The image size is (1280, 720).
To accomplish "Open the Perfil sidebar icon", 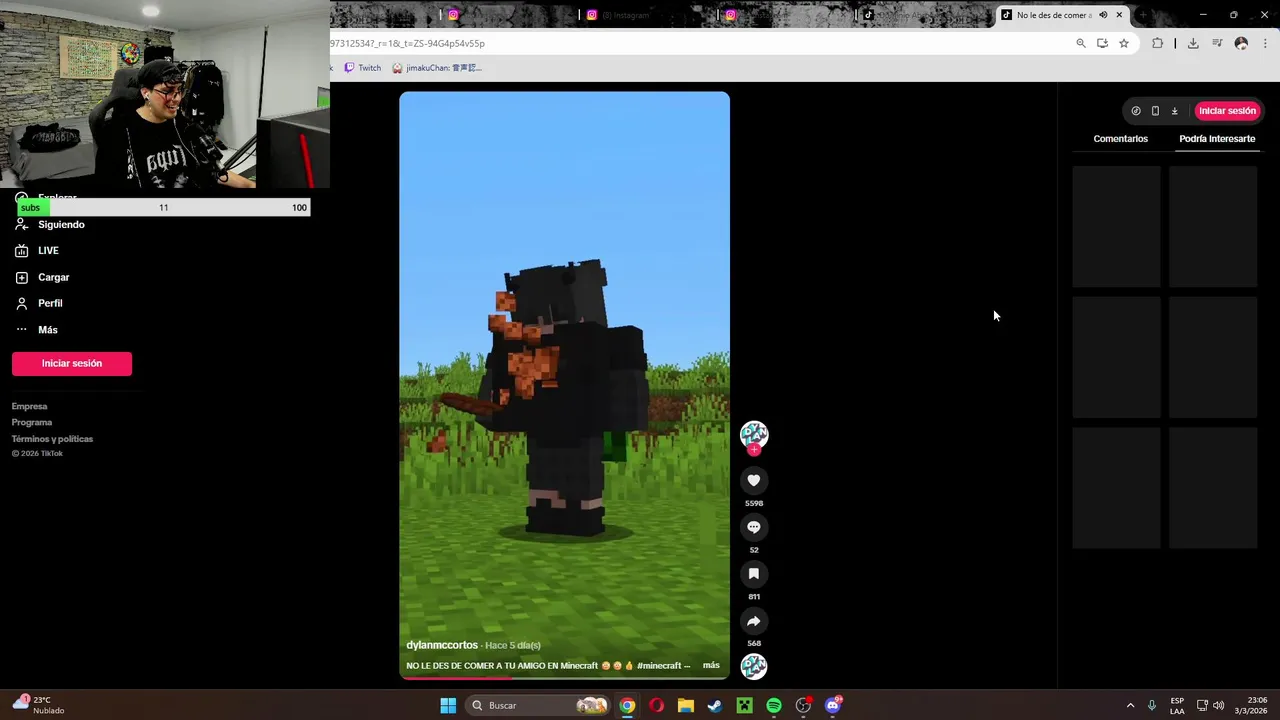I will pos(21,303).
